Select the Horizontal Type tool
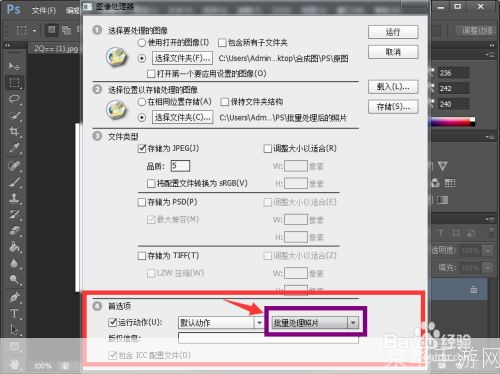500x374 pixels. [x=14, y=313]
